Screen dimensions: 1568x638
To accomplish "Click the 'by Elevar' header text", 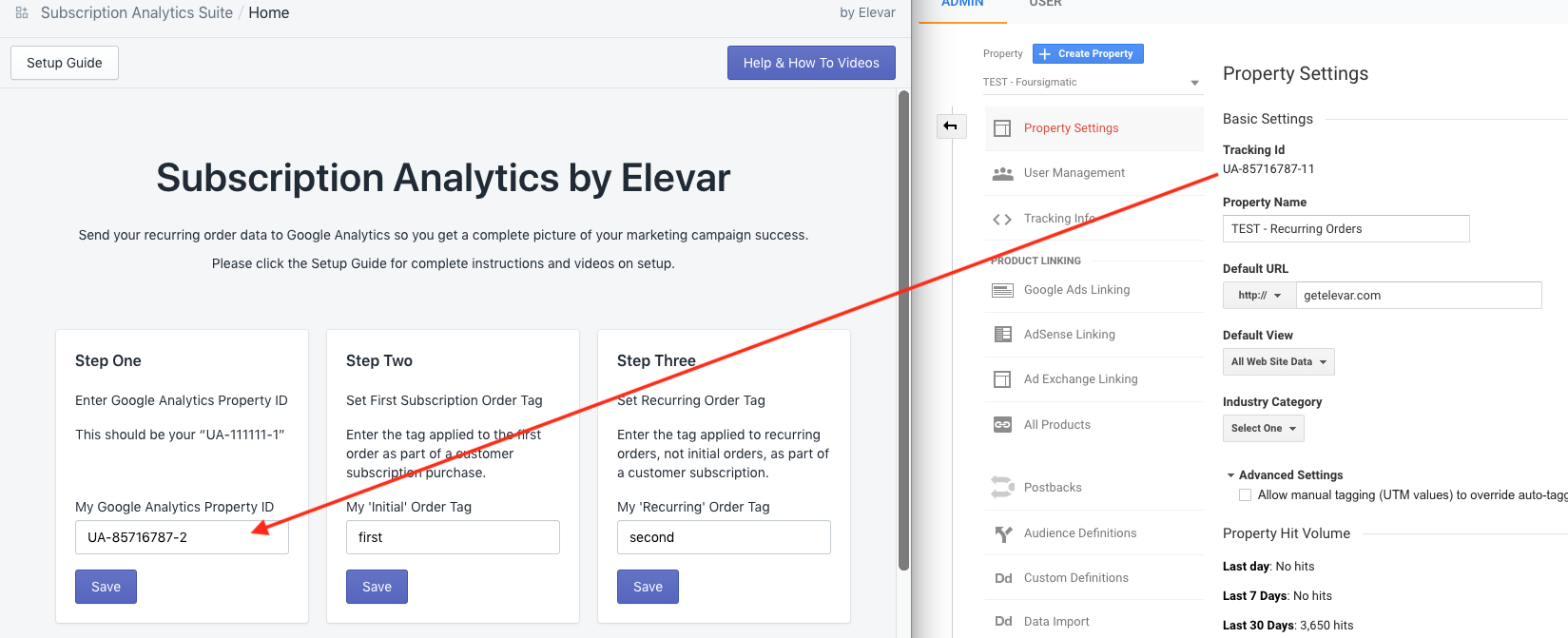I will point(867,13).
